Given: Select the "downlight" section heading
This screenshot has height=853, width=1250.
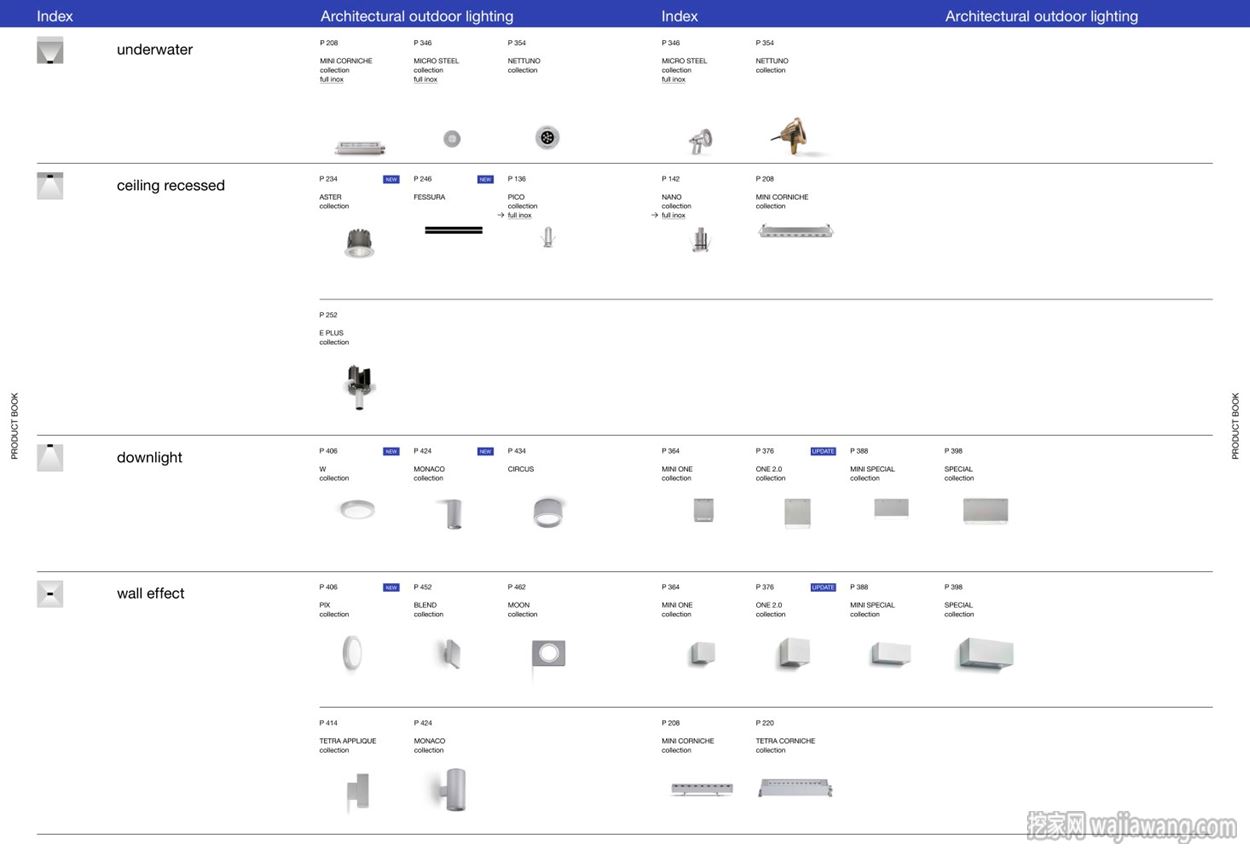Looking at the screenshot, I should coord(150,458).
